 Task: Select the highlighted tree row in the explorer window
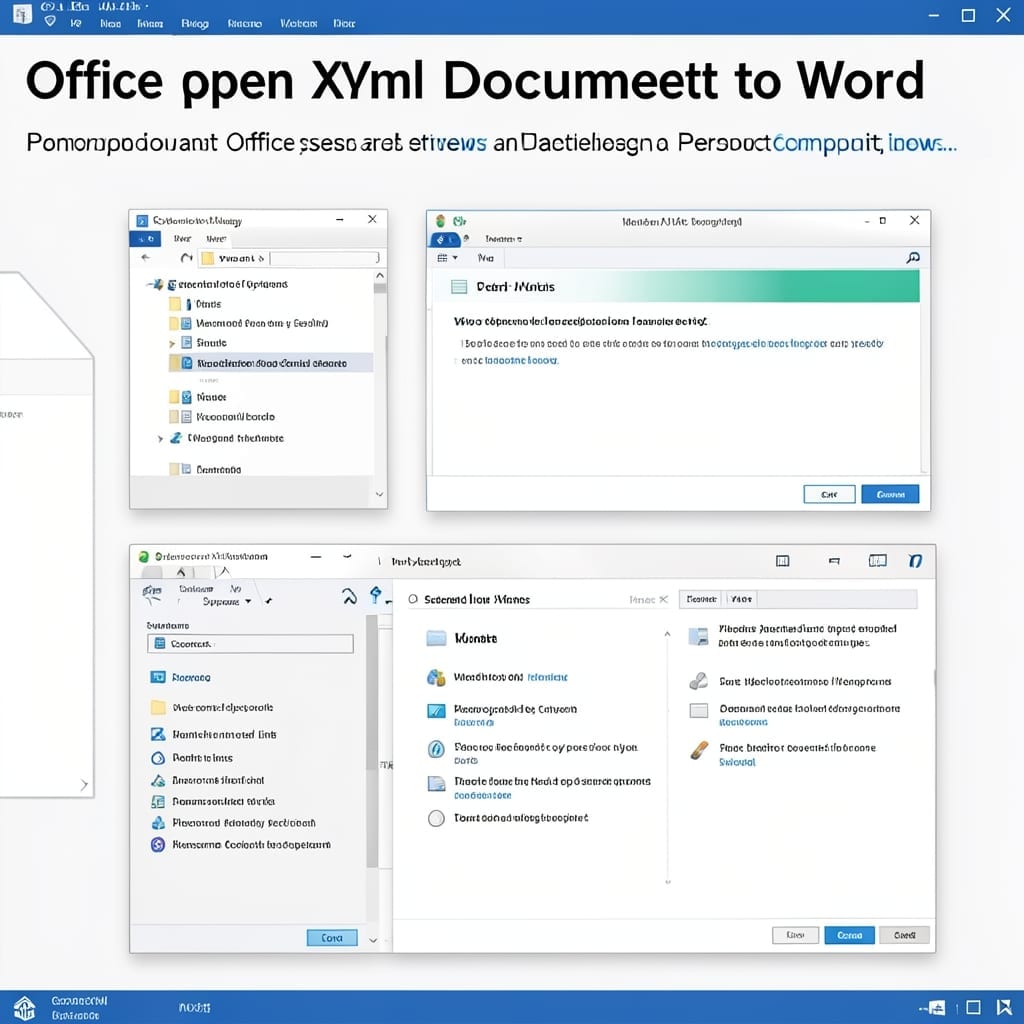(x=270, y=363)
